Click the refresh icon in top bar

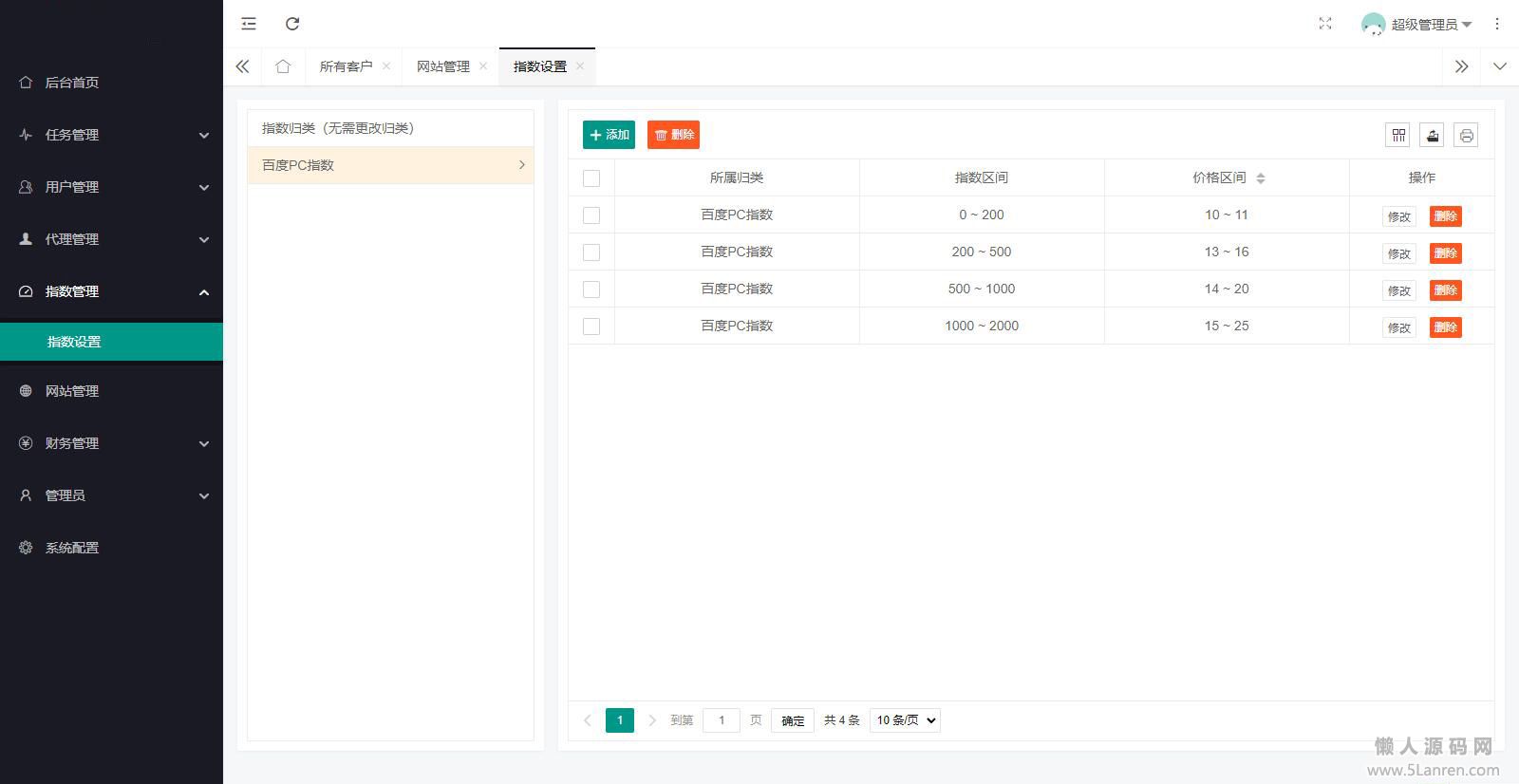point(292,24)
